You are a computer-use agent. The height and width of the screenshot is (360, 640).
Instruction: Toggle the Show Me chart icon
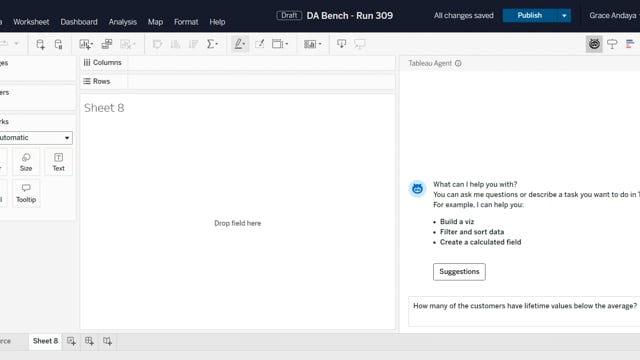[x=630, y=44]
